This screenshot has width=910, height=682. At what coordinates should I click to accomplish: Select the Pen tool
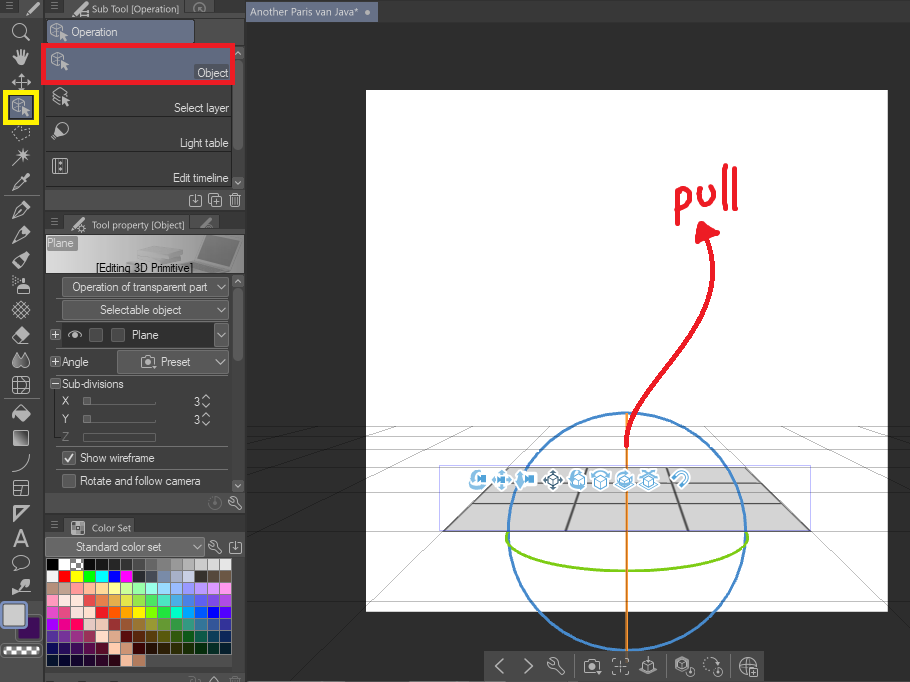click(21, 210)
